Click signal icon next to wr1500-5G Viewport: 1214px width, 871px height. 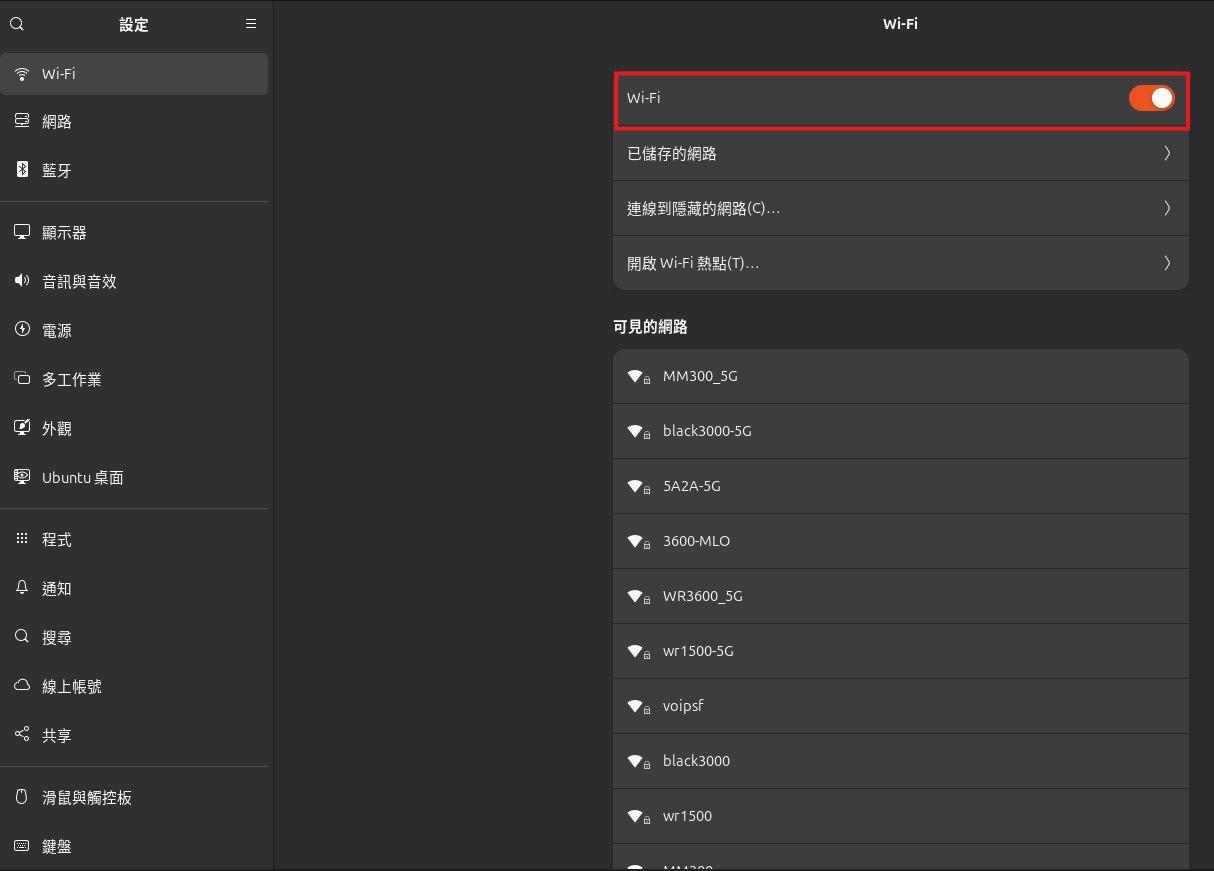(638, 652)
